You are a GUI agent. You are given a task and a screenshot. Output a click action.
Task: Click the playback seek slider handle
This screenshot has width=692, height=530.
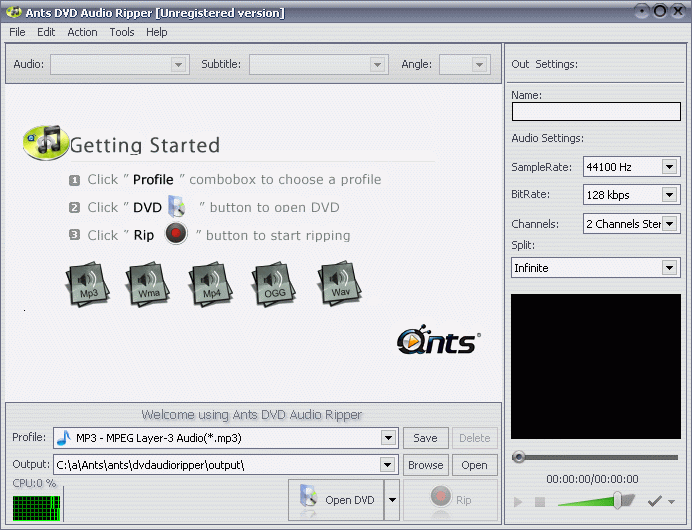coord(519,457)
